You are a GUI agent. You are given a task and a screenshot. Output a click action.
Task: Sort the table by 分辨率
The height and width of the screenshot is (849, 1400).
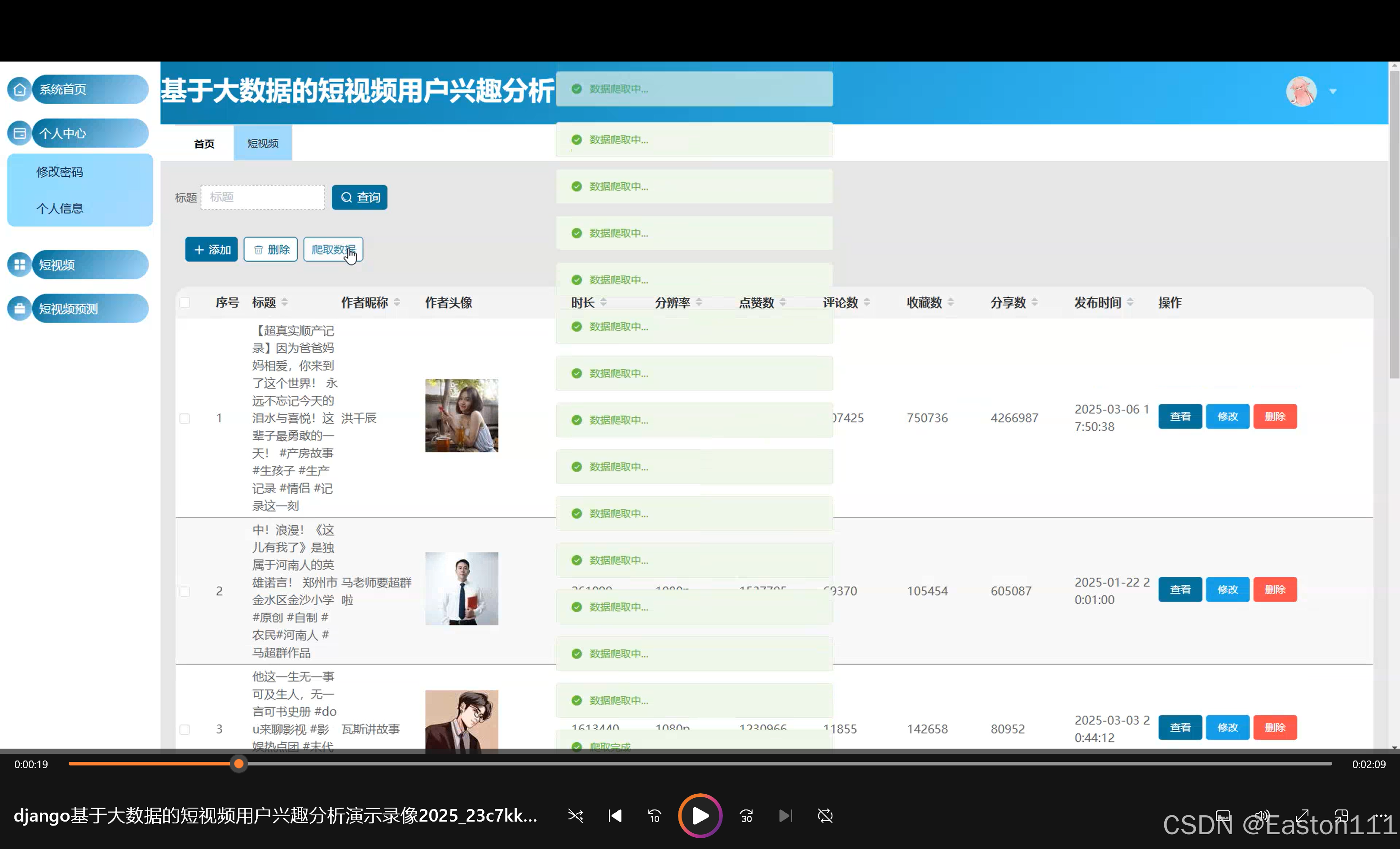point(699,302)
